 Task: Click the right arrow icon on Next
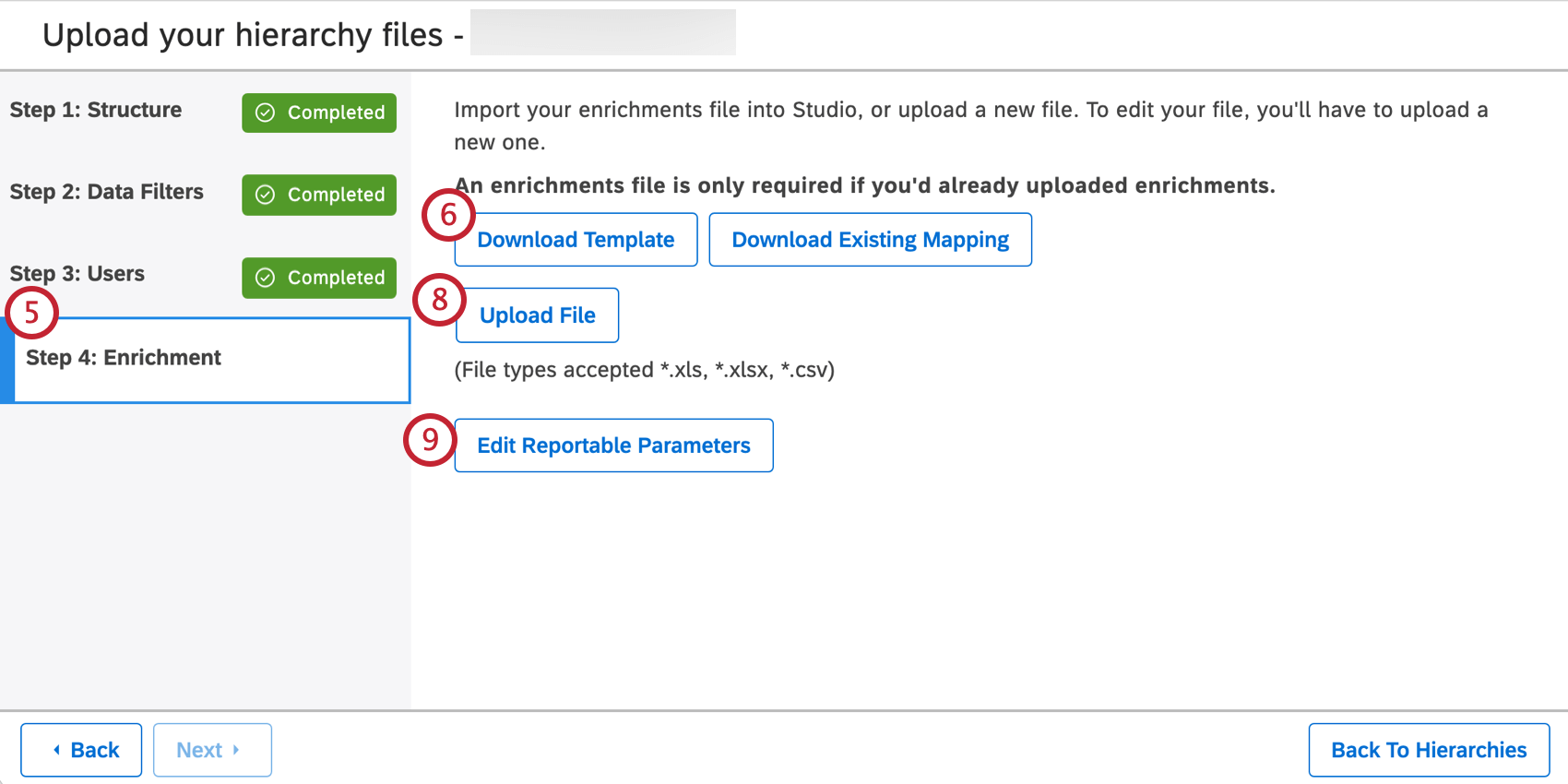click(236, 750)
